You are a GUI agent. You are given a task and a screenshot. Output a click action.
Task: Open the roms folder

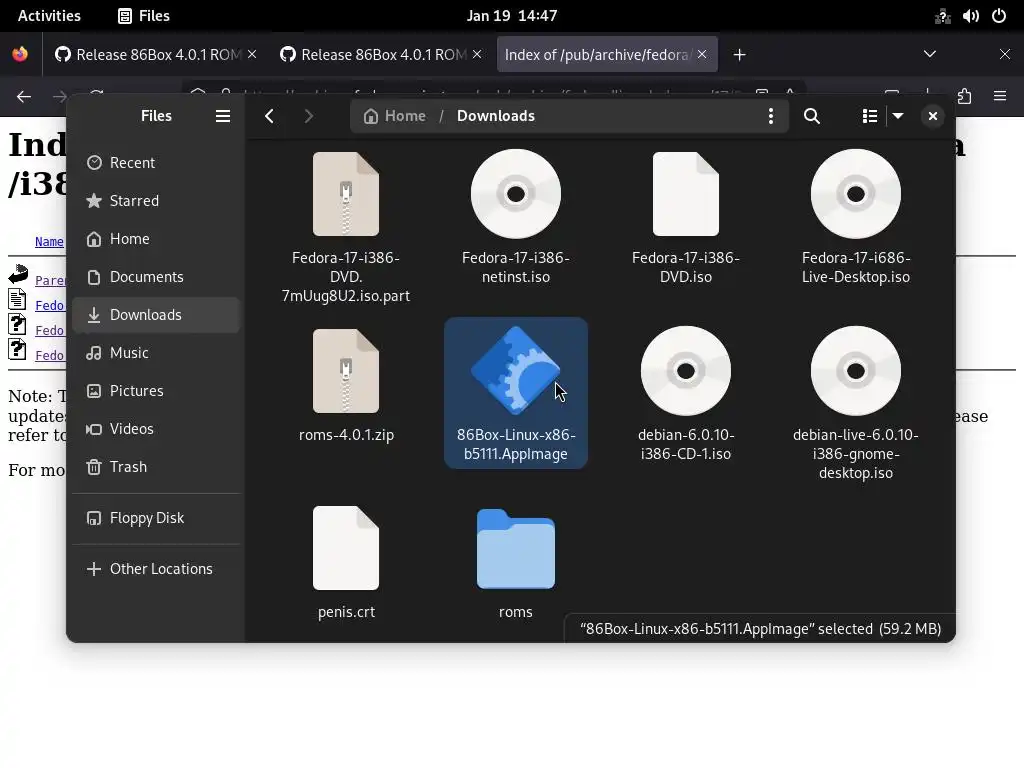516,562
